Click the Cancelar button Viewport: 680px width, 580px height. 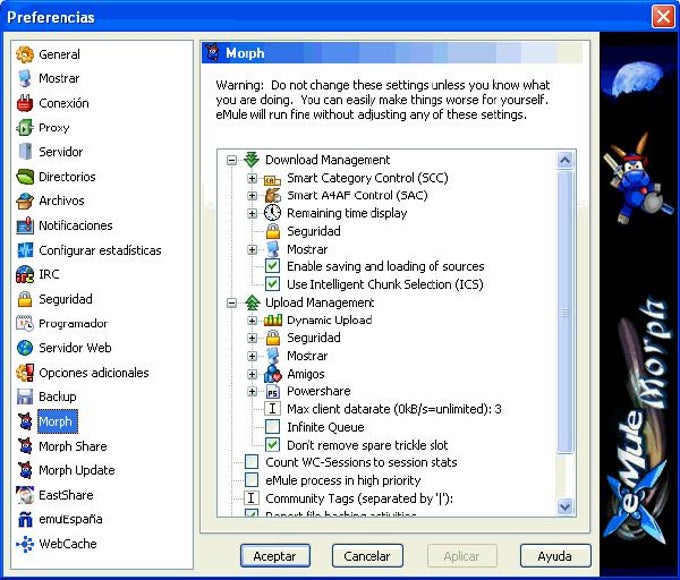tap(367, 556)
